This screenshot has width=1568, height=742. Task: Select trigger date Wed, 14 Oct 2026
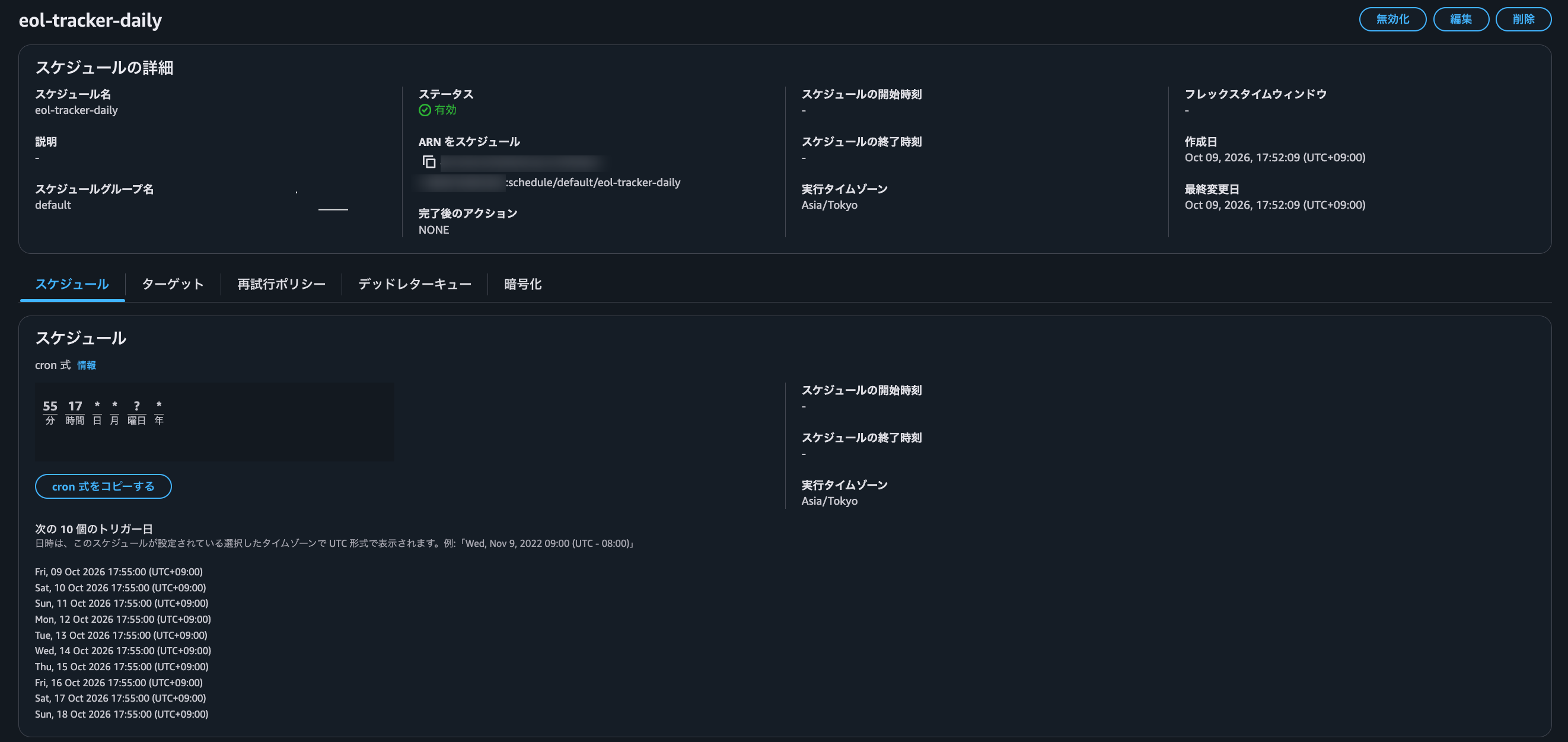(x=123, y=651)
